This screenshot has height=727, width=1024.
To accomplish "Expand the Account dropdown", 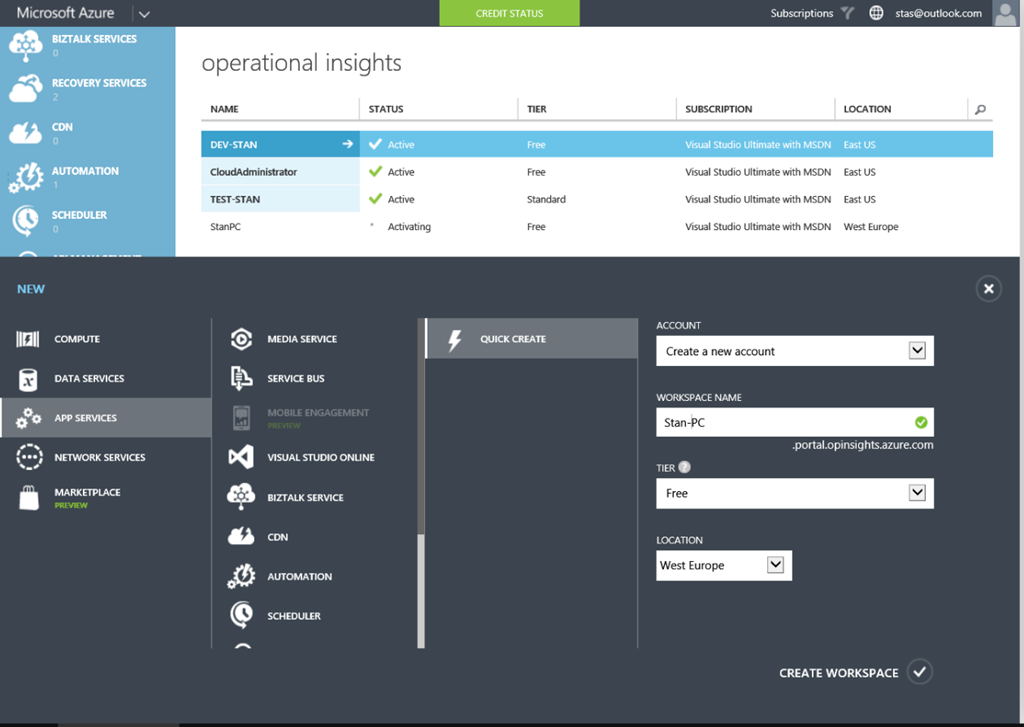I will [917, 351].
